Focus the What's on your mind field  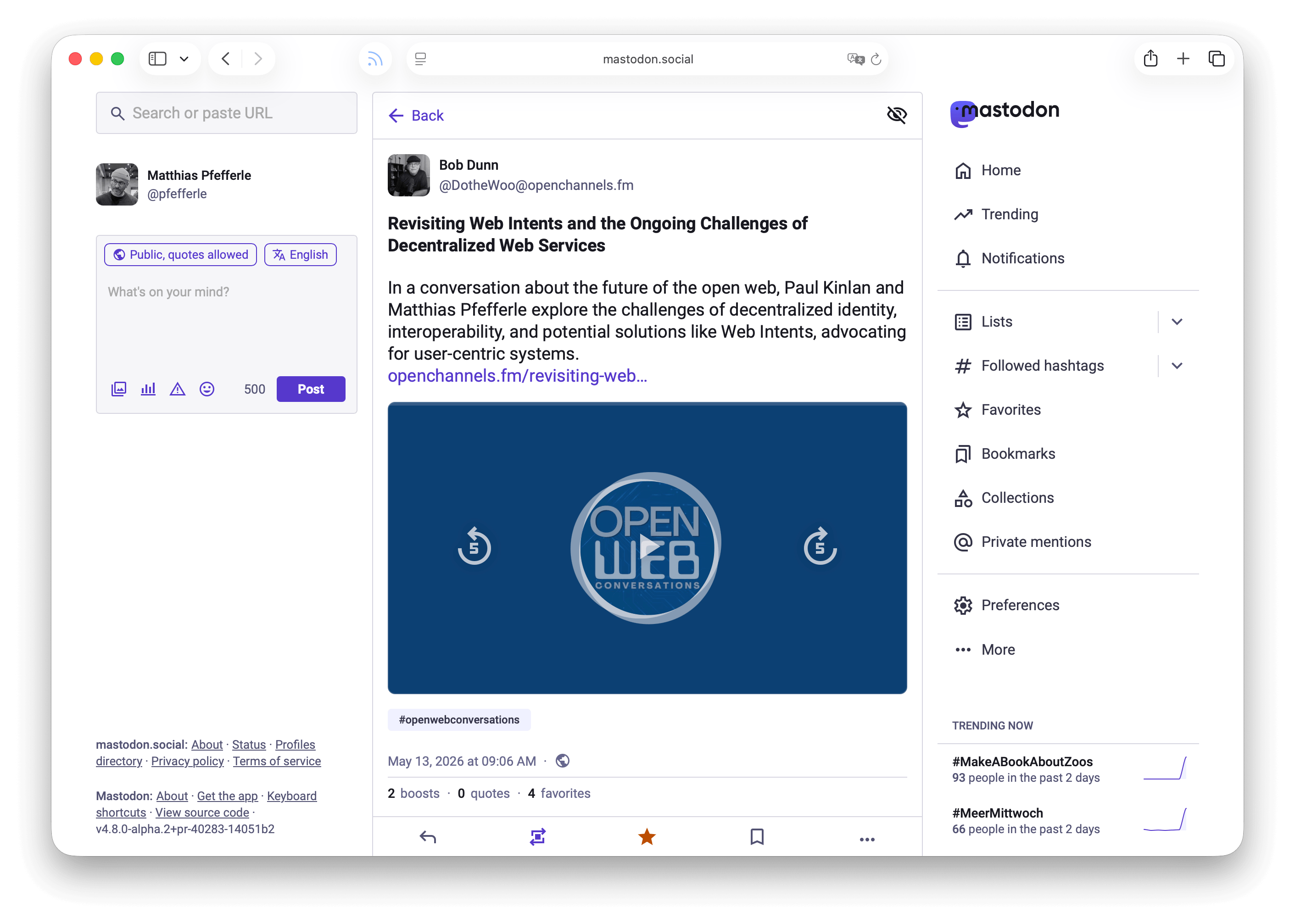226,323
